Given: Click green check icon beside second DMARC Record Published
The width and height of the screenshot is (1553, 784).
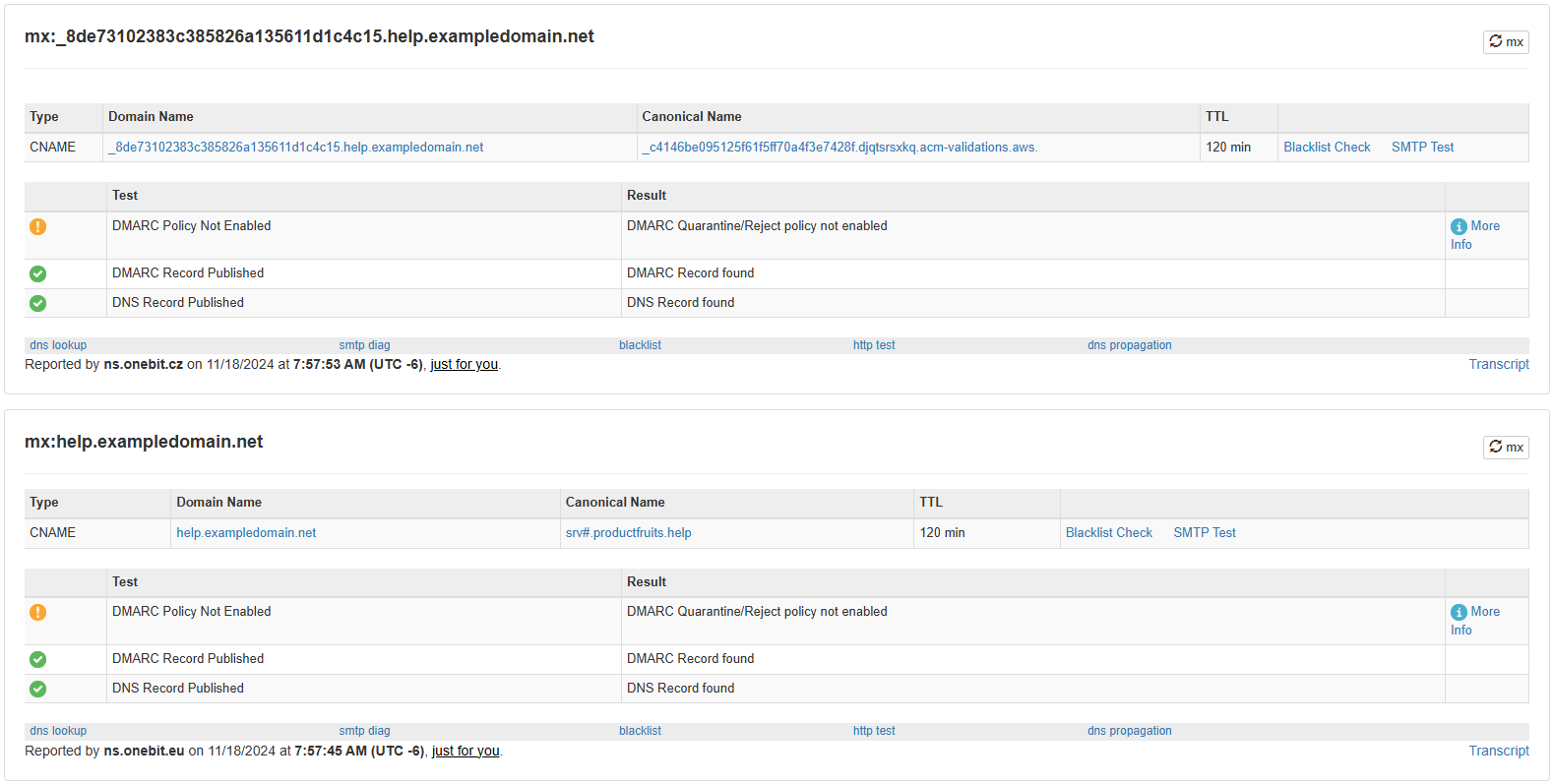Looking at the screenshot, I should point(37,659).
